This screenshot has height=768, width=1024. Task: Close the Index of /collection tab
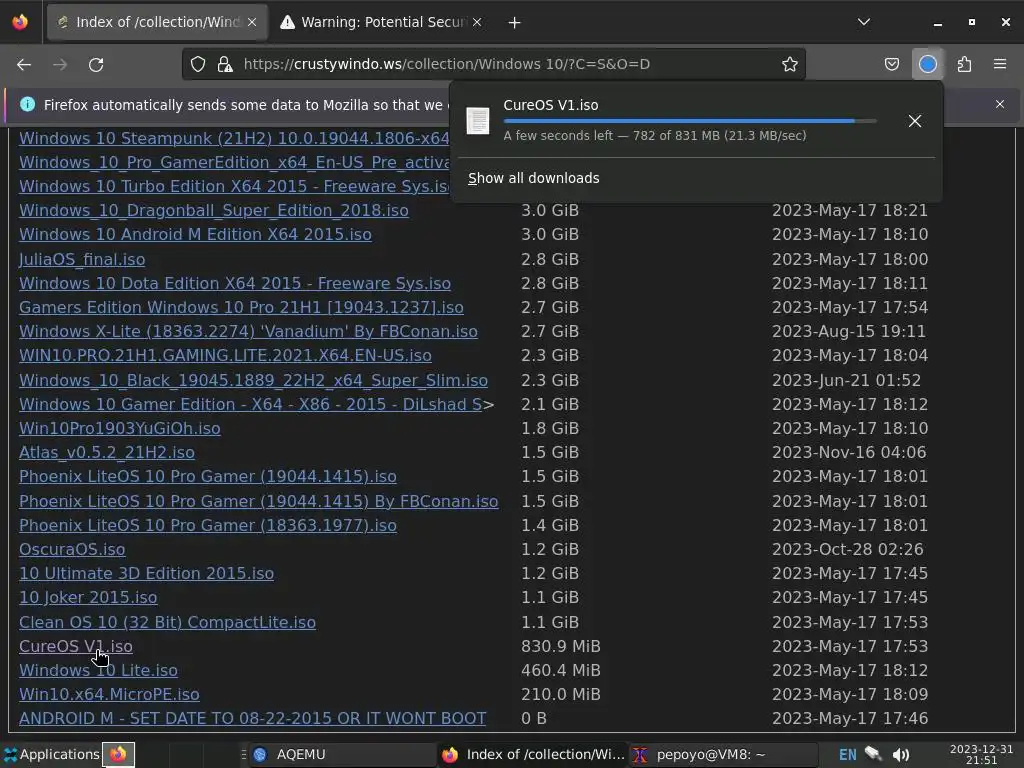click(x=252, y=22)
